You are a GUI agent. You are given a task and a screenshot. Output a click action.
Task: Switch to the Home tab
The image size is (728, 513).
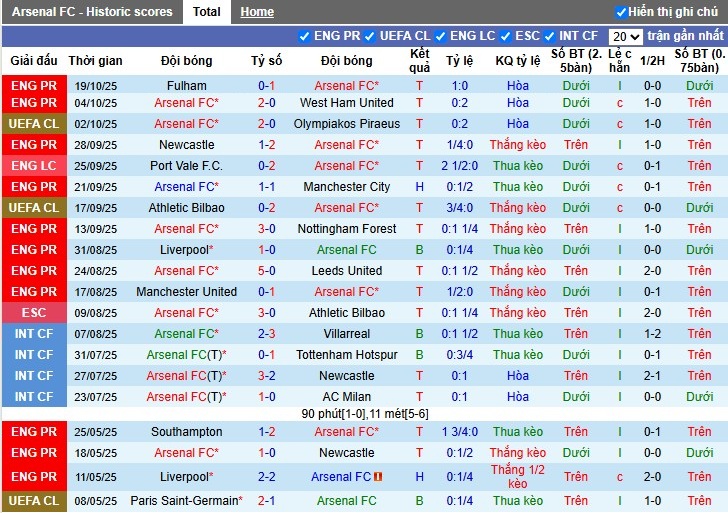click(257, 12)
